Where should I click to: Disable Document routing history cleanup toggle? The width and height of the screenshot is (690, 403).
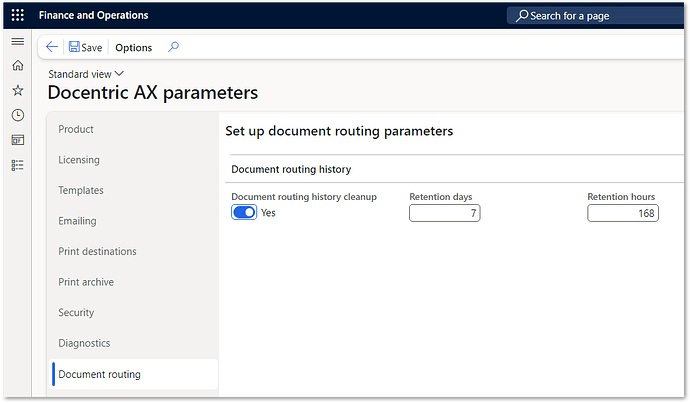[244, 212]
